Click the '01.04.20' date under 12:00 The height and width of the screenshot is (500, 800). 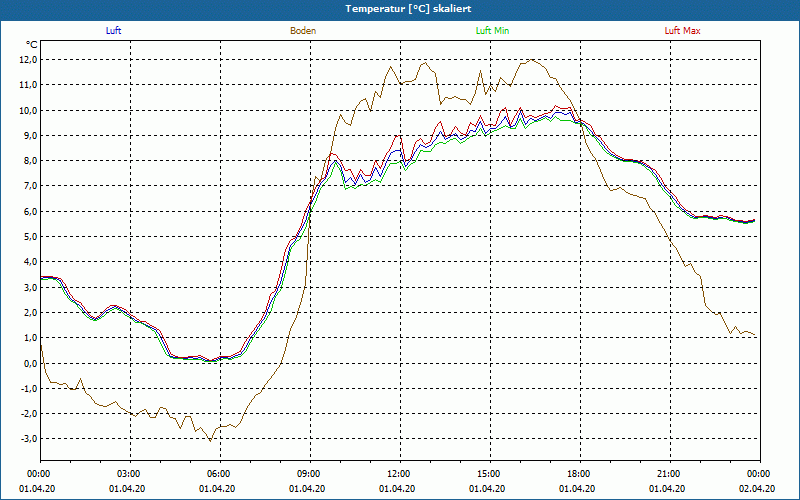(397, 488)
